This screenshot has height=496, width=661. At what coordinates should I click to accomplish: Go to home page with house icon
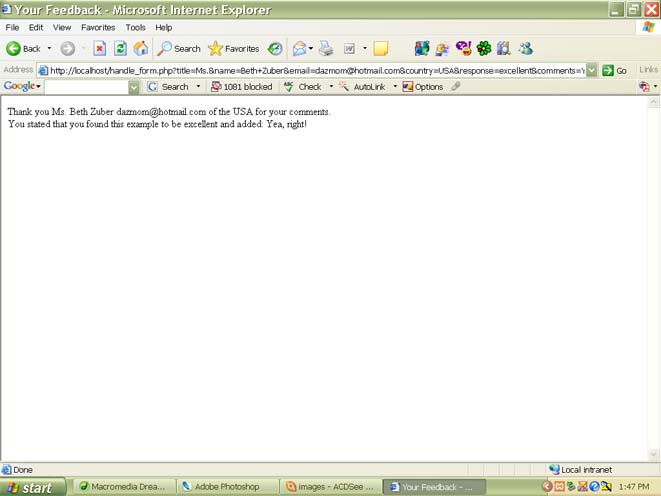click(x=141, y=49)
